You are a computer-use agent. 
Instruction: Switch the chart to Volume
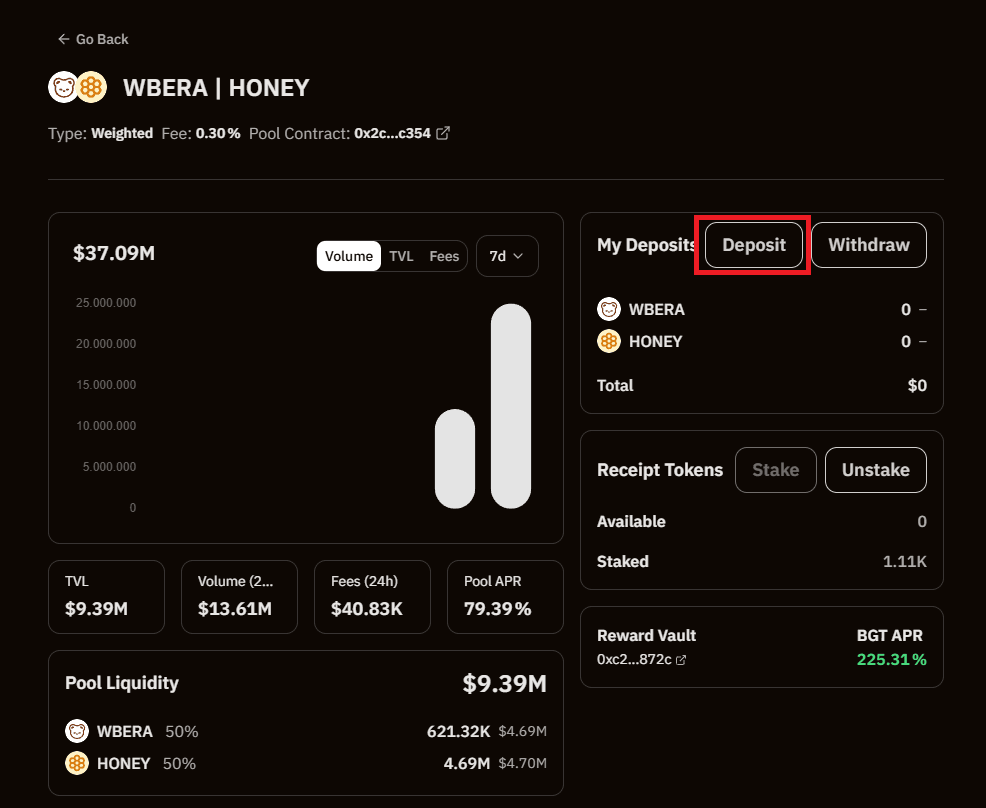(x=349, y=256)
